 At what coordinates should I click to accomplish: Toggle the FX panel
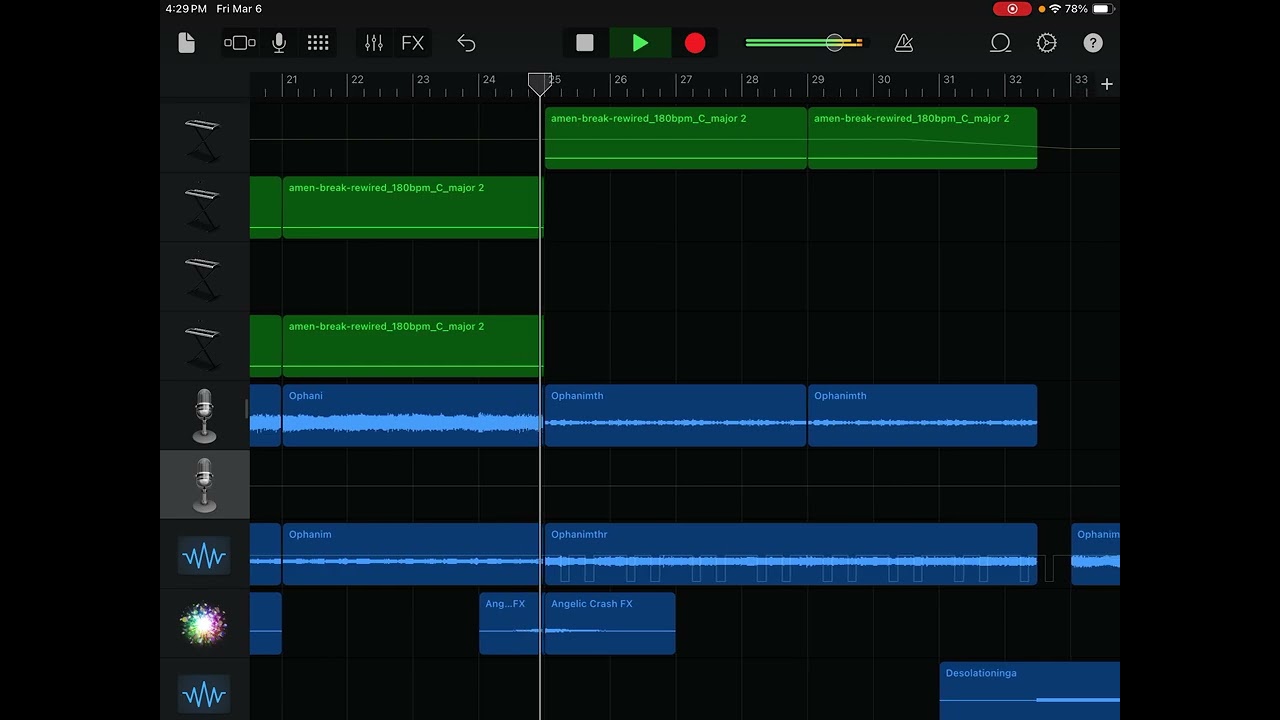[413, 43]
